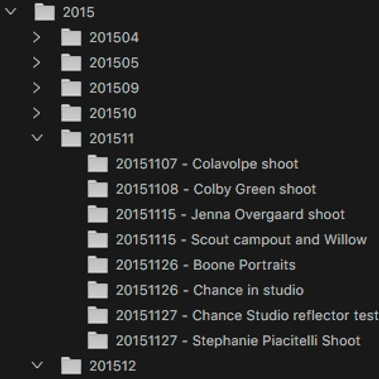Screen dimensions: 379x379
Task: Click the 201504 folder icon
Action: click(71, 37)
